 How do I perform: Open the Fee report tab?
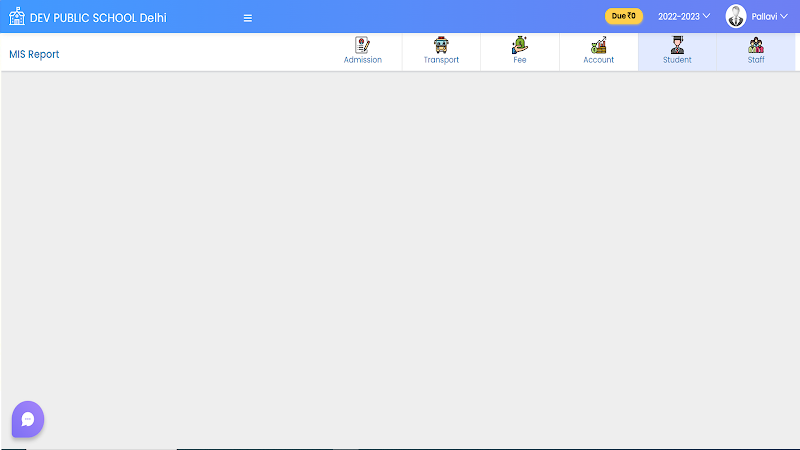click(x=520, y=52)
